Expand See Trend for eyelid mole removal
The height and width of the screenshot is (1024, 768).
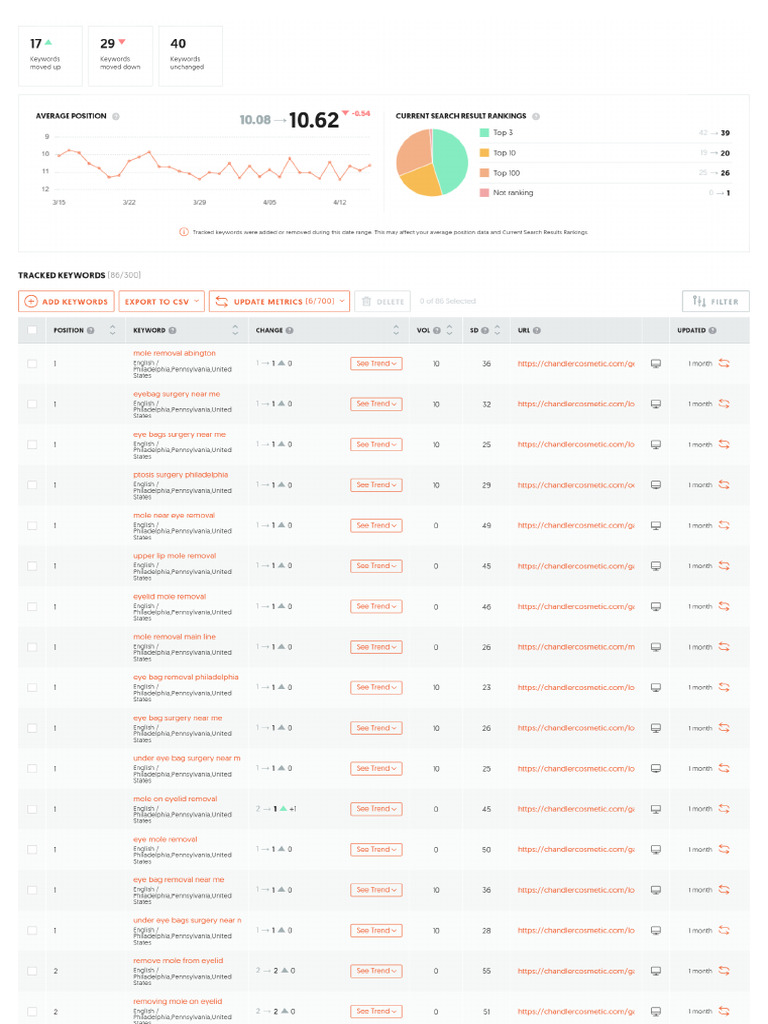coord(376,606)
